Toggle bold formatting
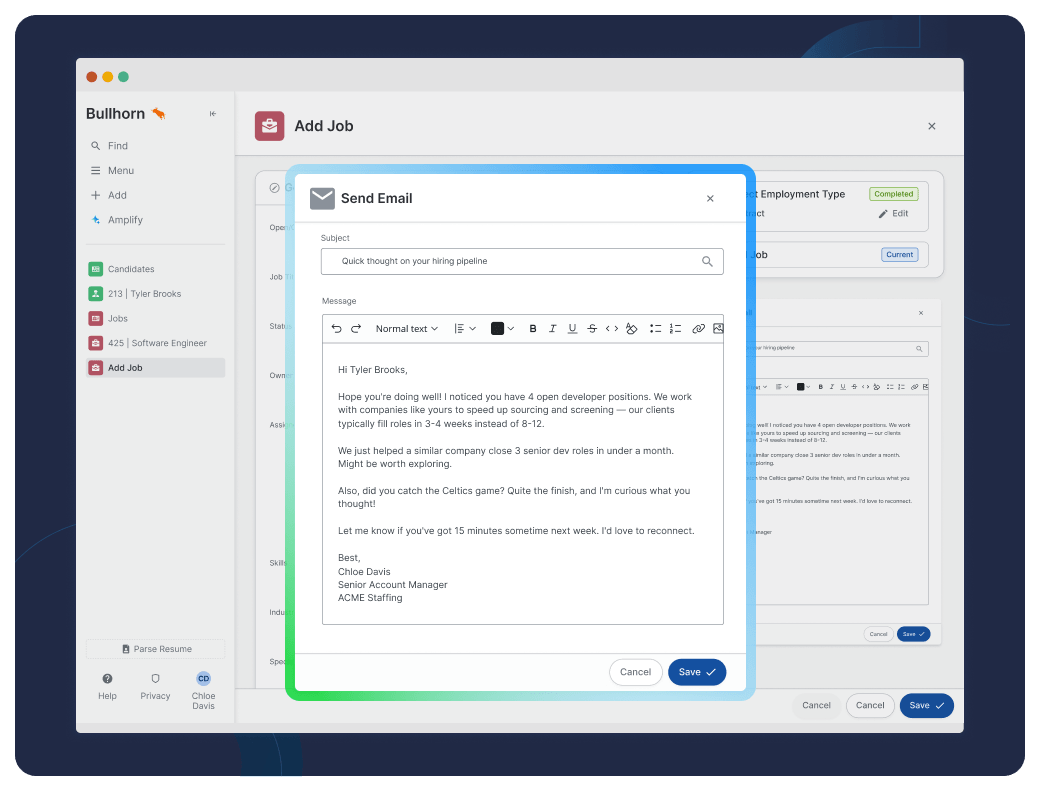Screen dimensions: 1040x790 pos(533,328)
